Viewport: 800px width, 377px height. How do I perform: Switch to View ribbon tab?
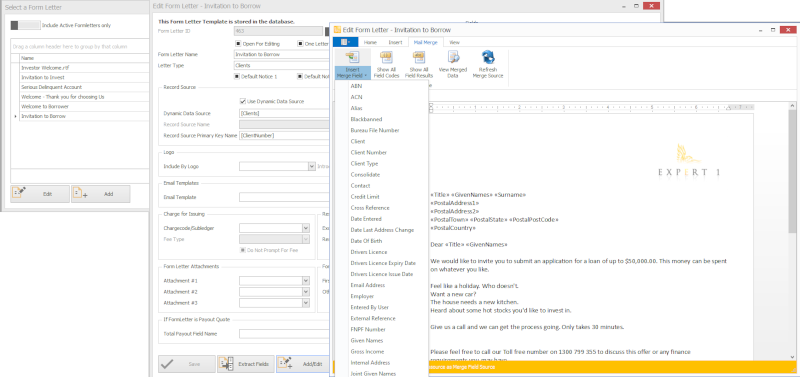point(454,42)
